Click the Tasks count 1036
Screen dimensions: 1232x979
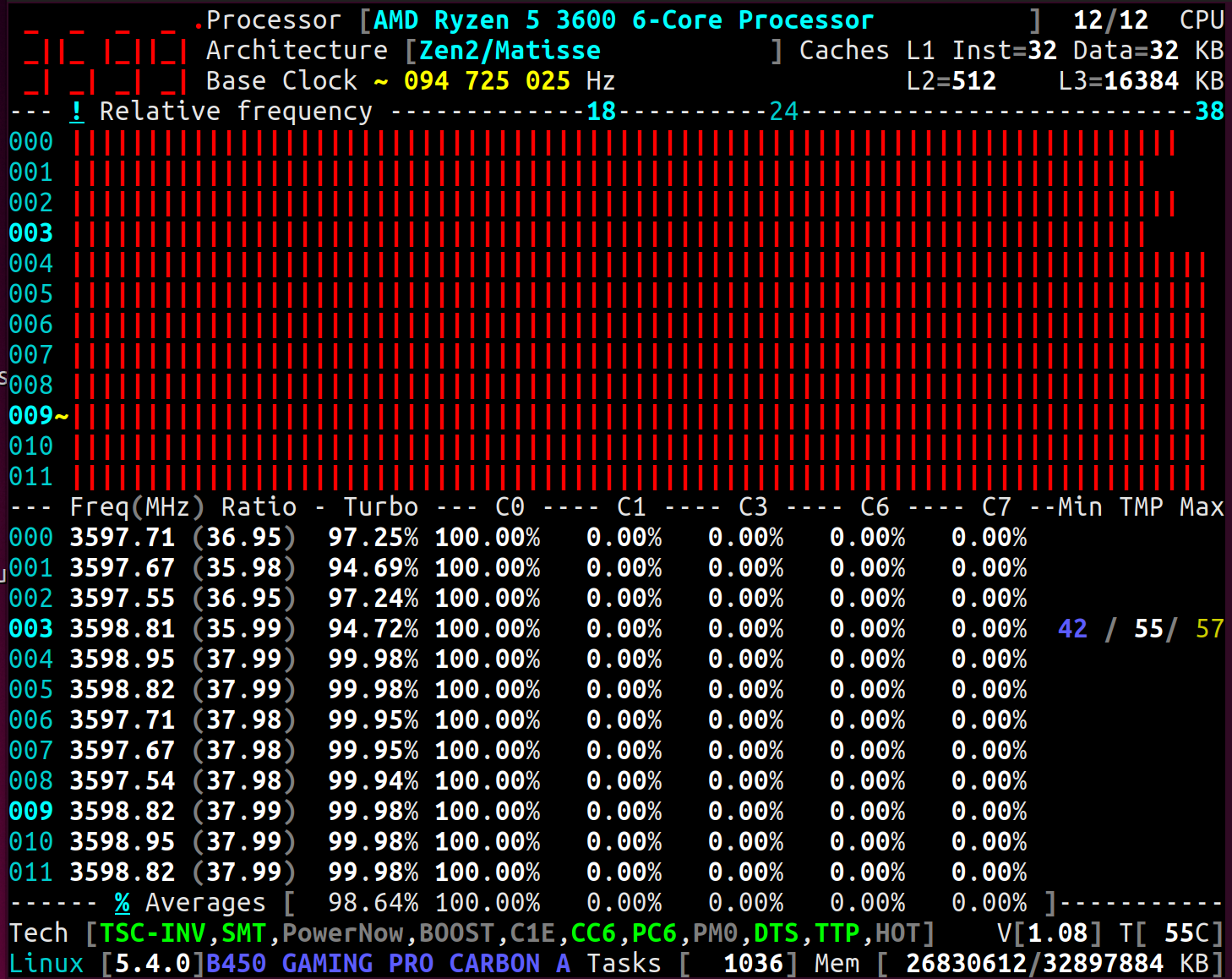click(x=754, y=964)
